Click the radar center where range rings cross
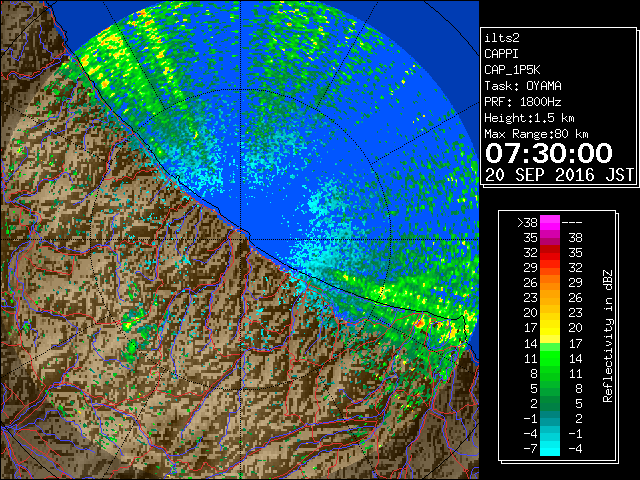Image resolution: width=640 pixels, height=480 pixels. tap(241, 240)
